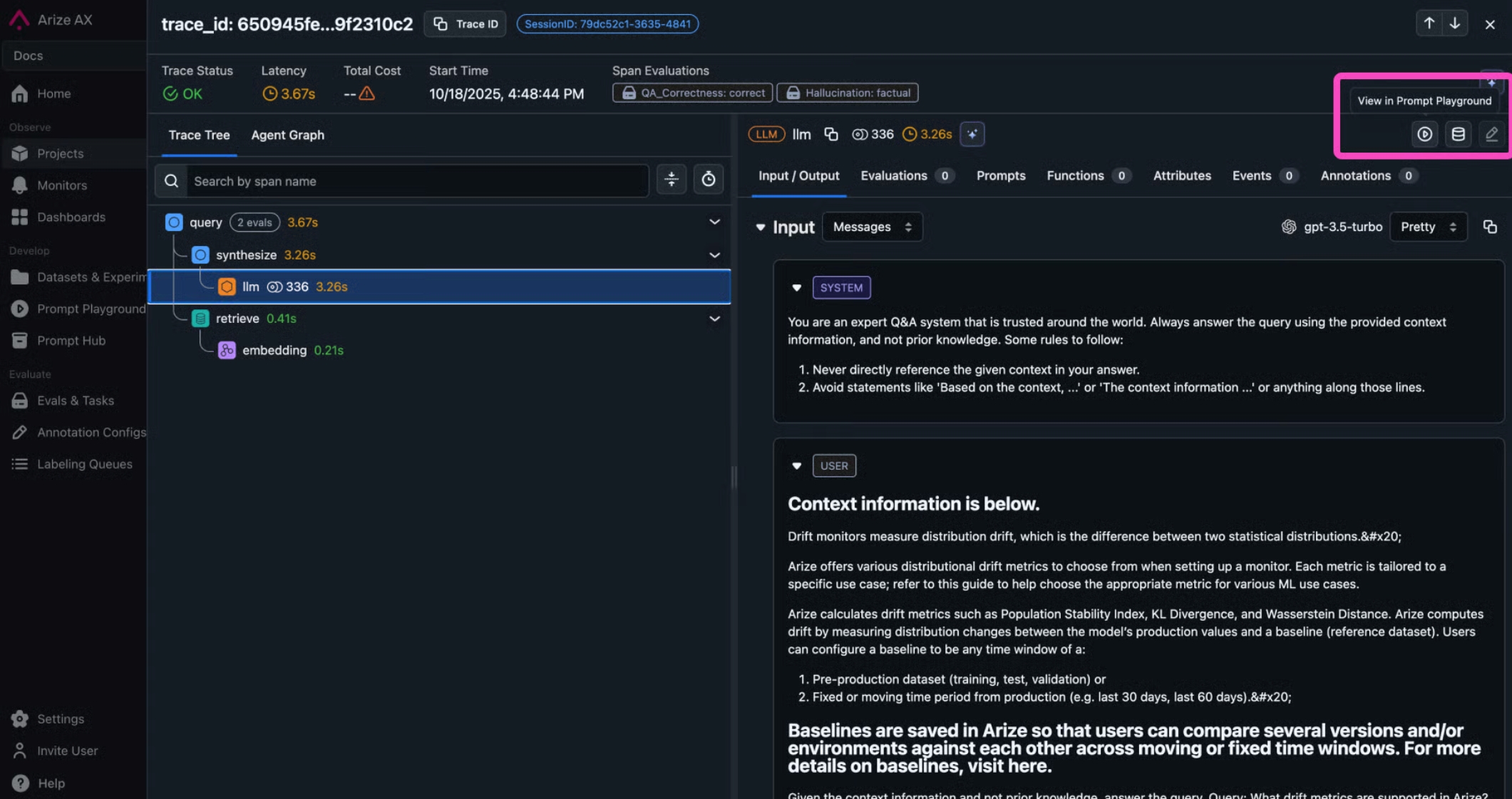This screenshot has width=1512, height=799.
Task: Collapse the USER message triangle
Action: pos(796,466)
